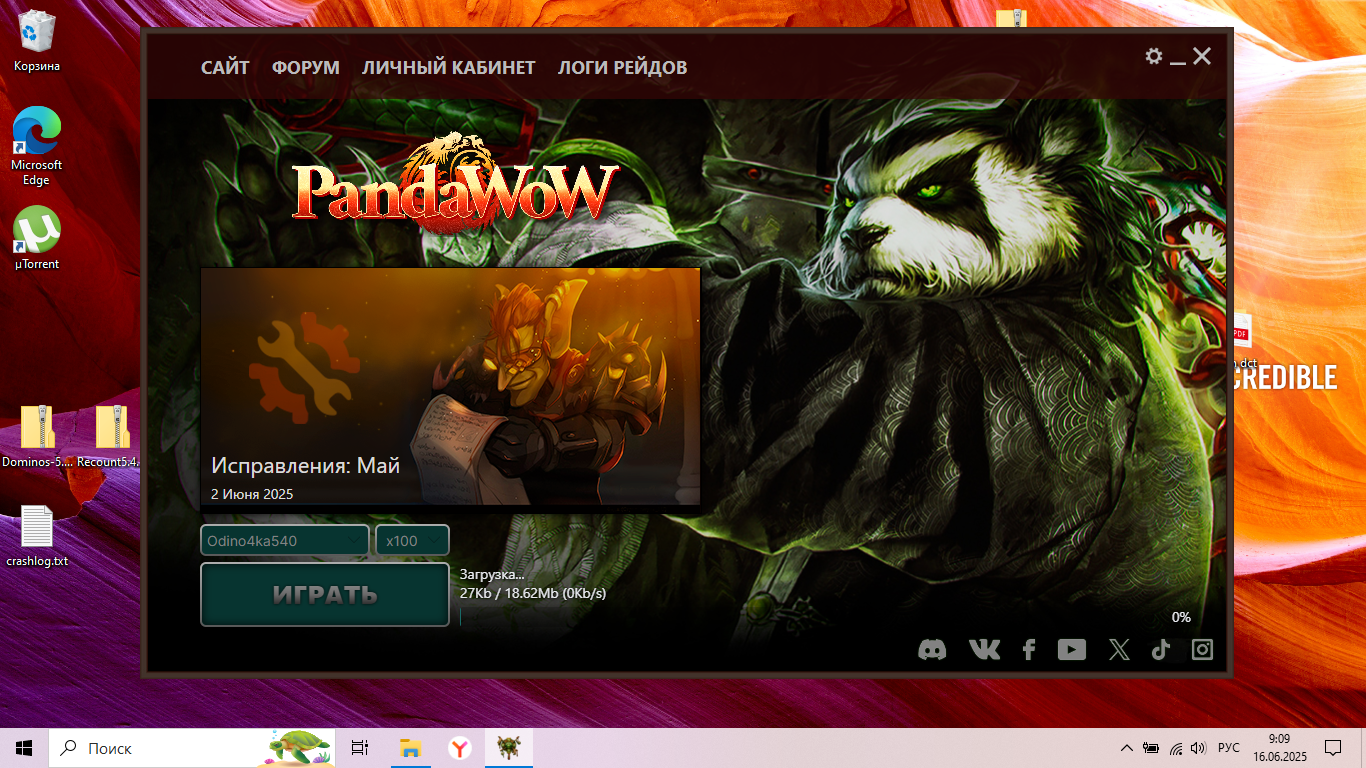Open the clock showing 9:09
The image size is (1366, 768).
coord(1279,748)
